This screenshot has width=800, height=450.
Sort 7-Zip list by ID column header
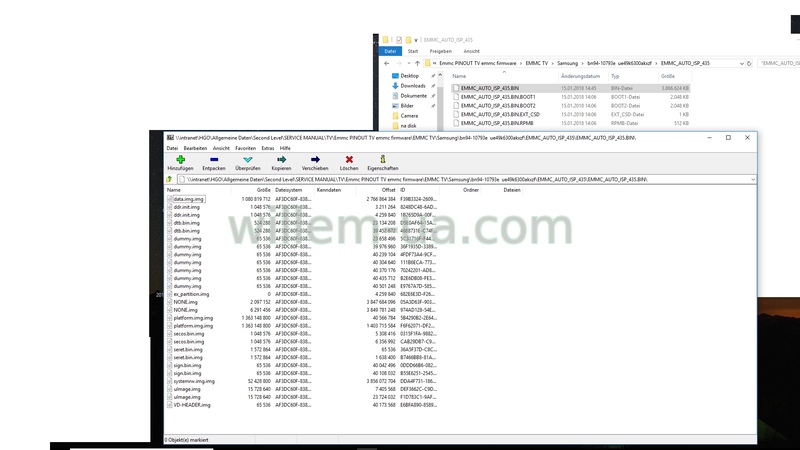pyautogui.click(x=418, y=190)
